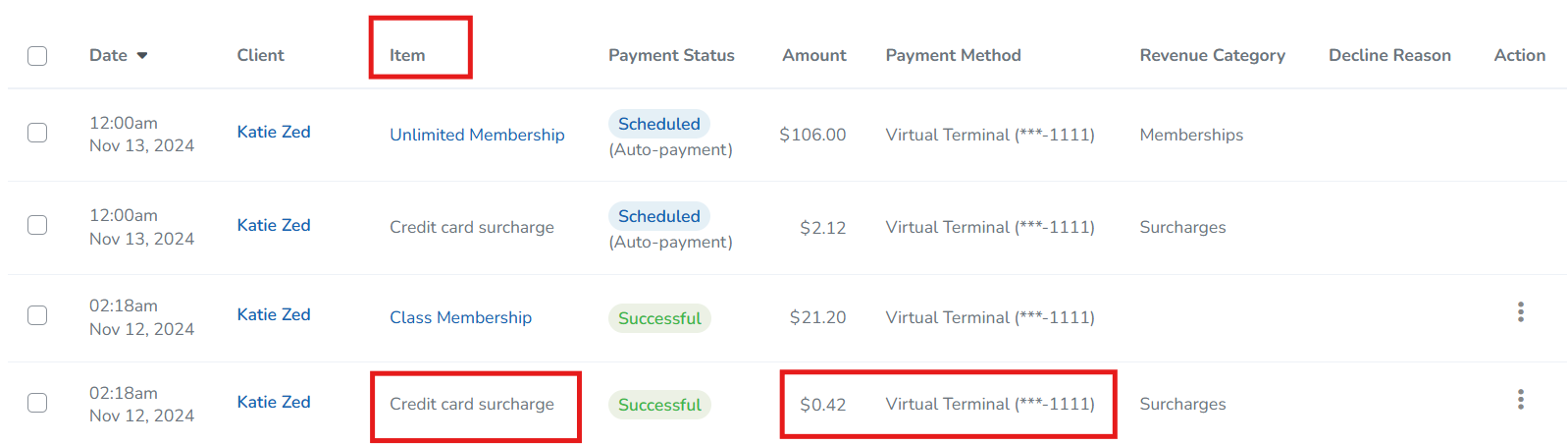This screenshot has height=444, width=1568.
Task: Click the Item column header
Action: [407, 55]
